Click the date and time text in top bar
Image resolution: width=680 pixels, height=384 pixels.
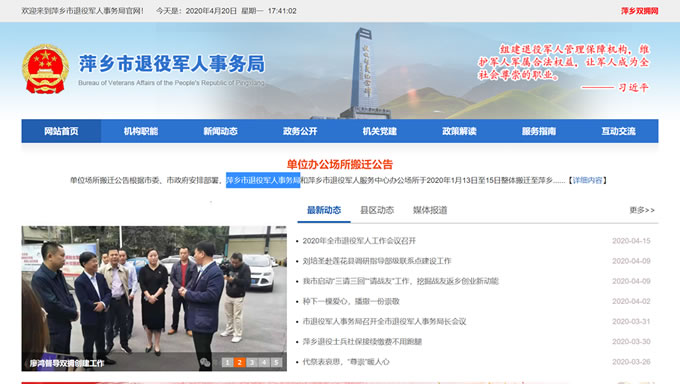(x=226, y=11)
